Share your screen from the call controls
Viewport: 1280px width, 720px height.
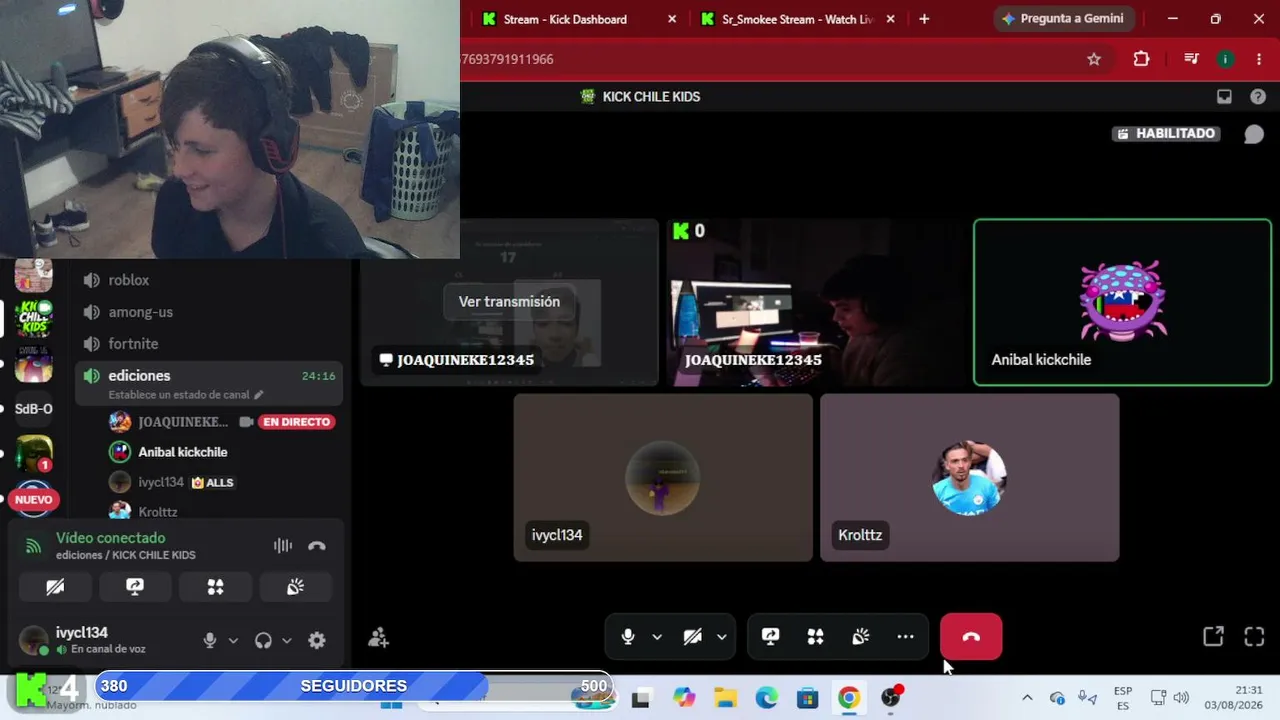click(770, 637)
